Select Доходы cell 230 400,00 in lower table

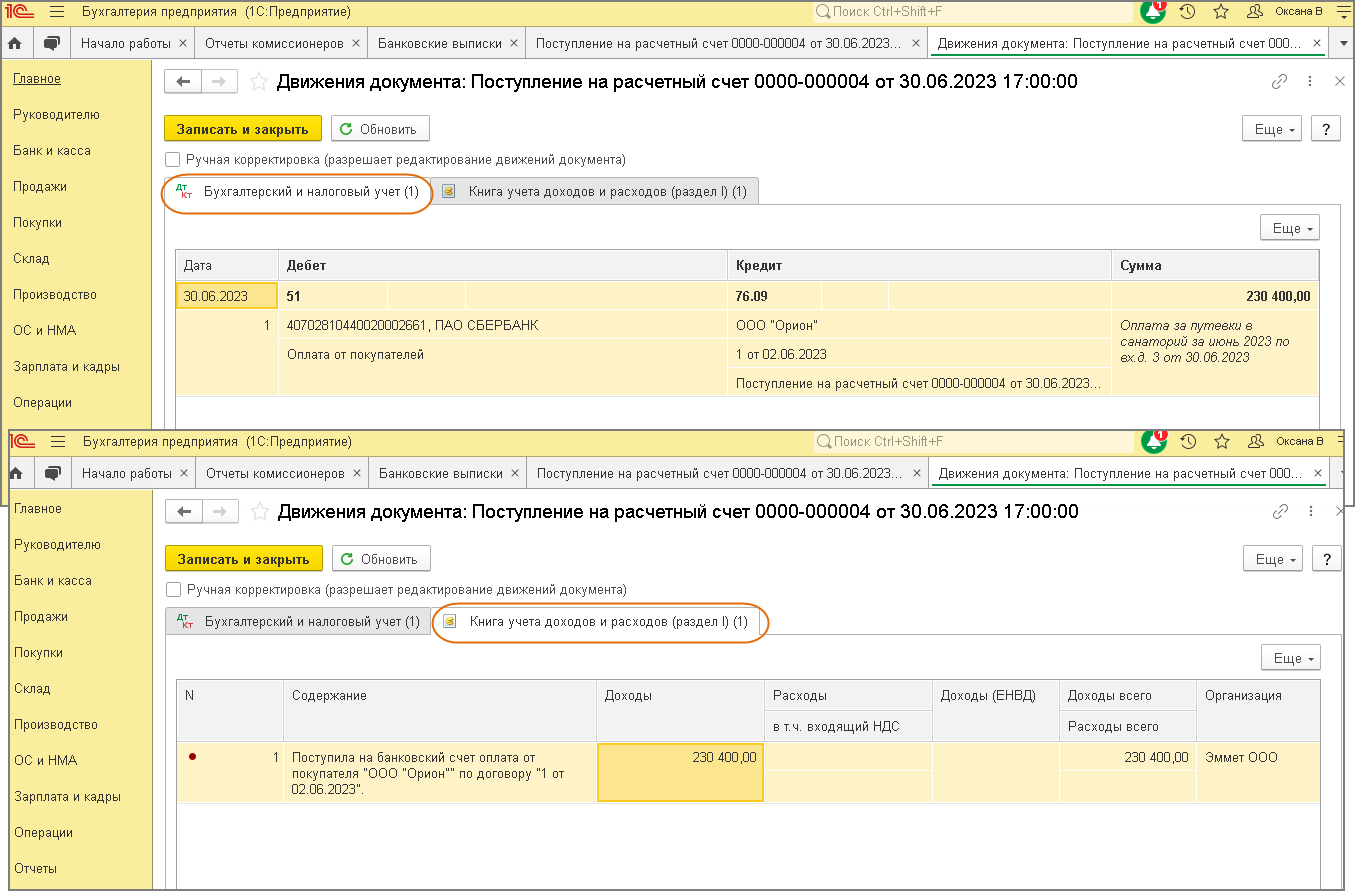680,772
